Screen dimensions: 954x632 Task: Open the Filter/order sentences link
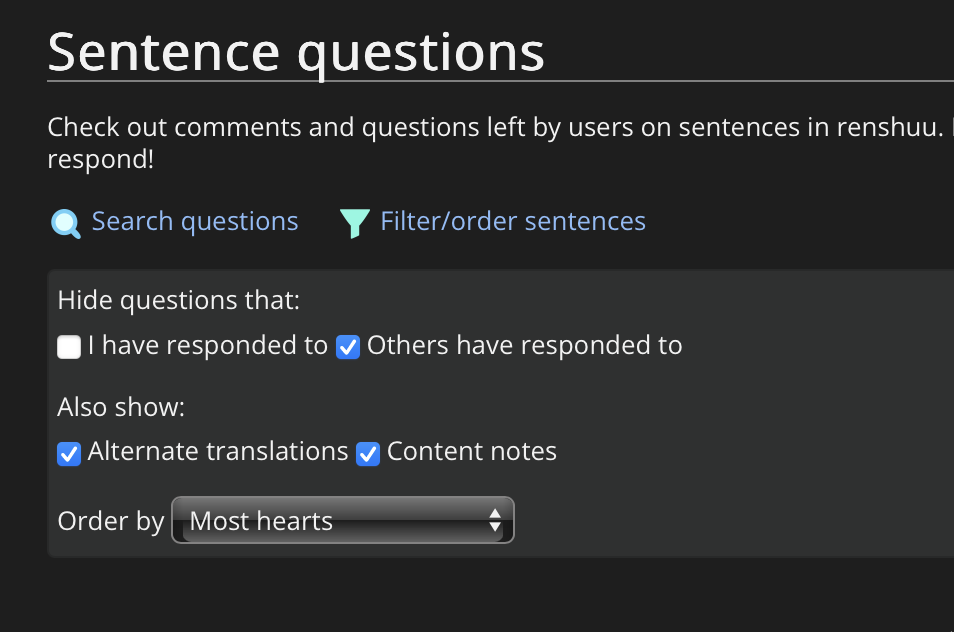pos(513,221)
